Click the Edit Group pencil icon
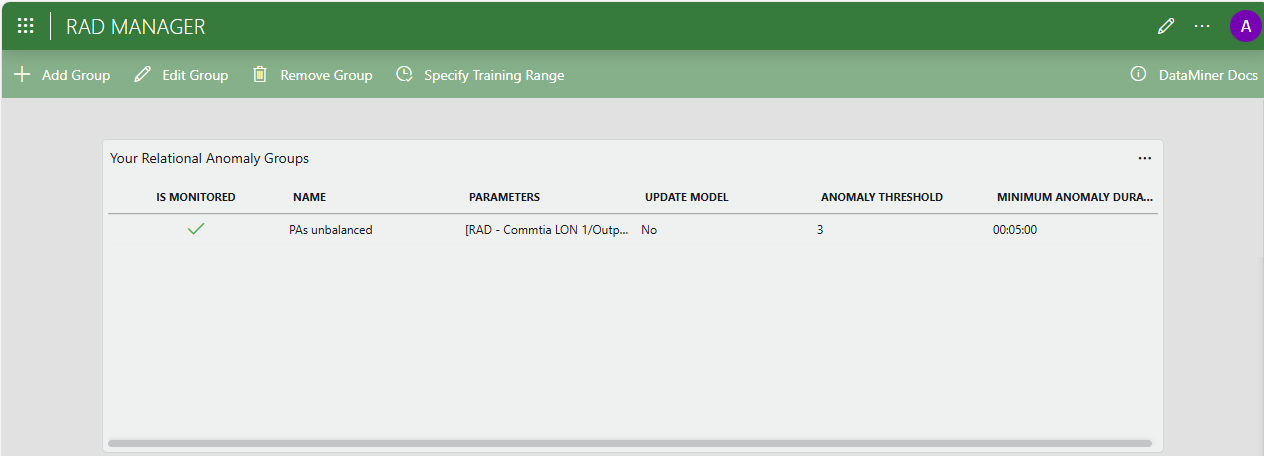1264x456 pixels. tap(143, 75)
